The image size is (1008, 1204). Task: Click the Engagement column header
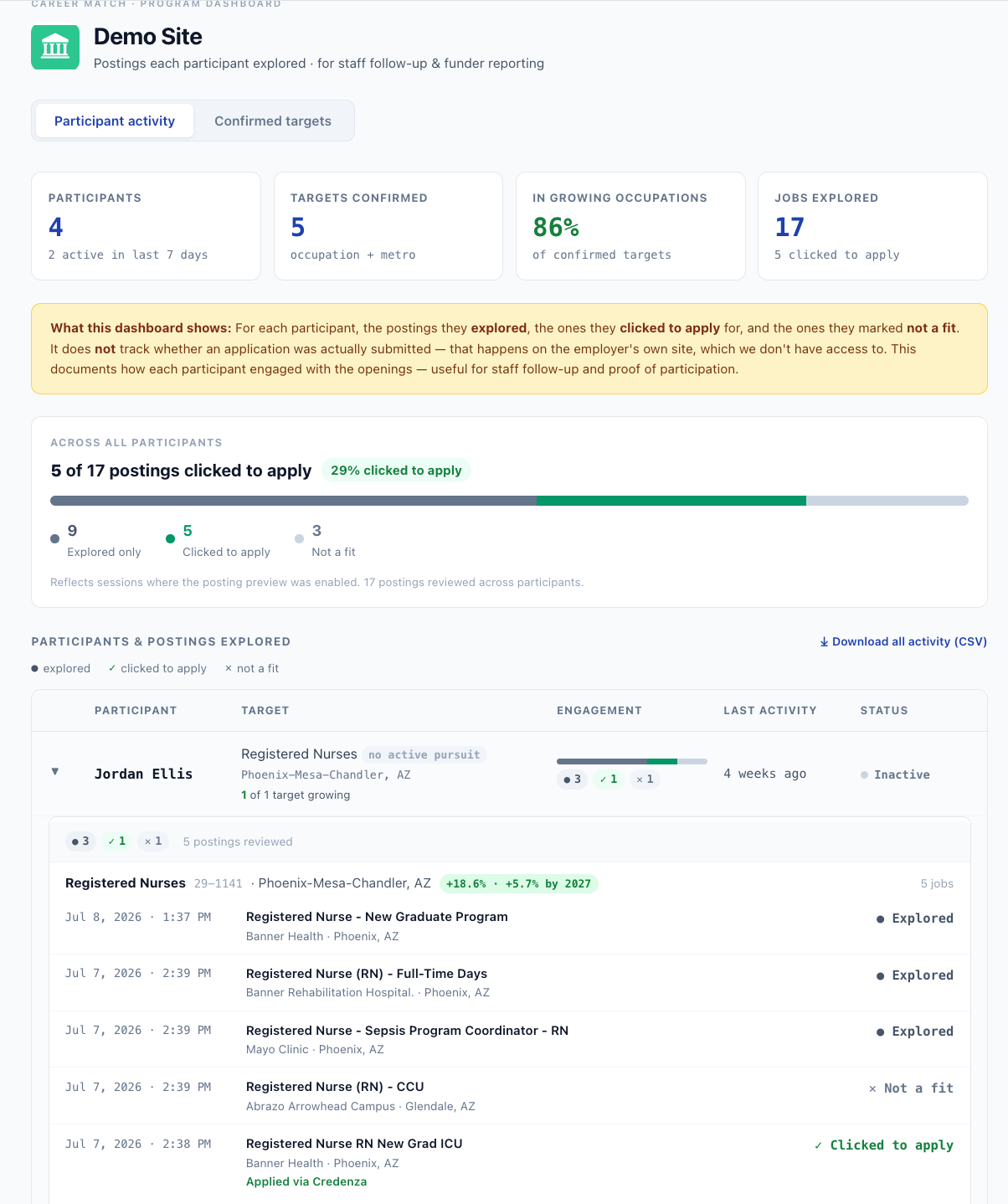599,710
